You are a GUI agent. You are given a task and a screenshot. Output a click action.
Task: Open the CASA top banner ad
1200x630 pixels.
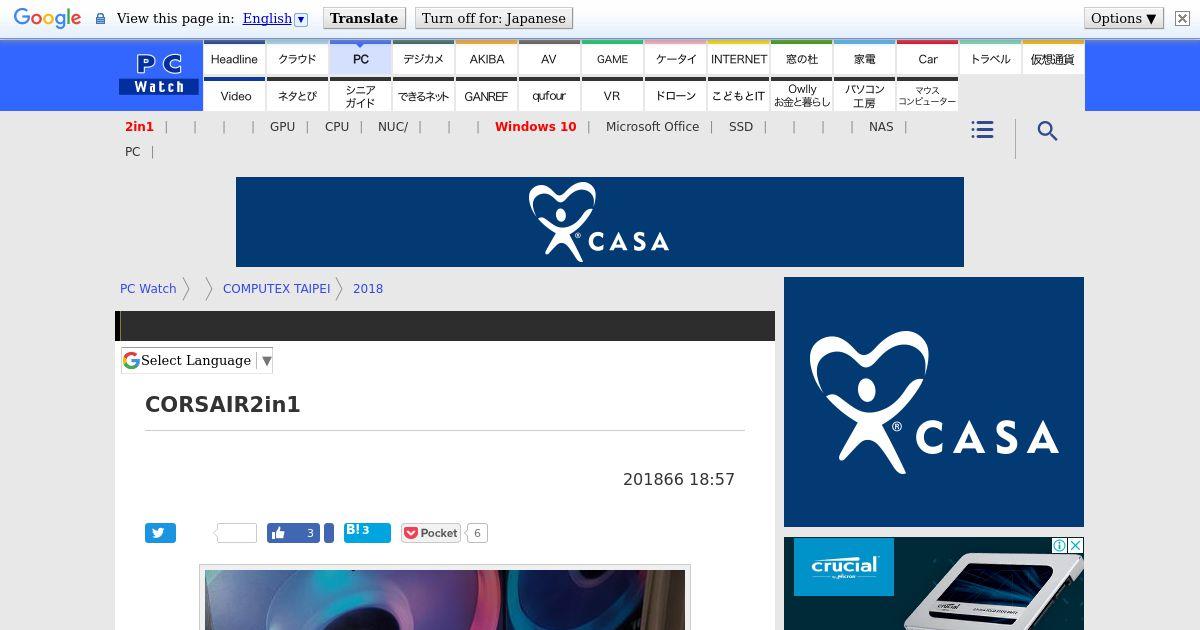tap(600, 222)
